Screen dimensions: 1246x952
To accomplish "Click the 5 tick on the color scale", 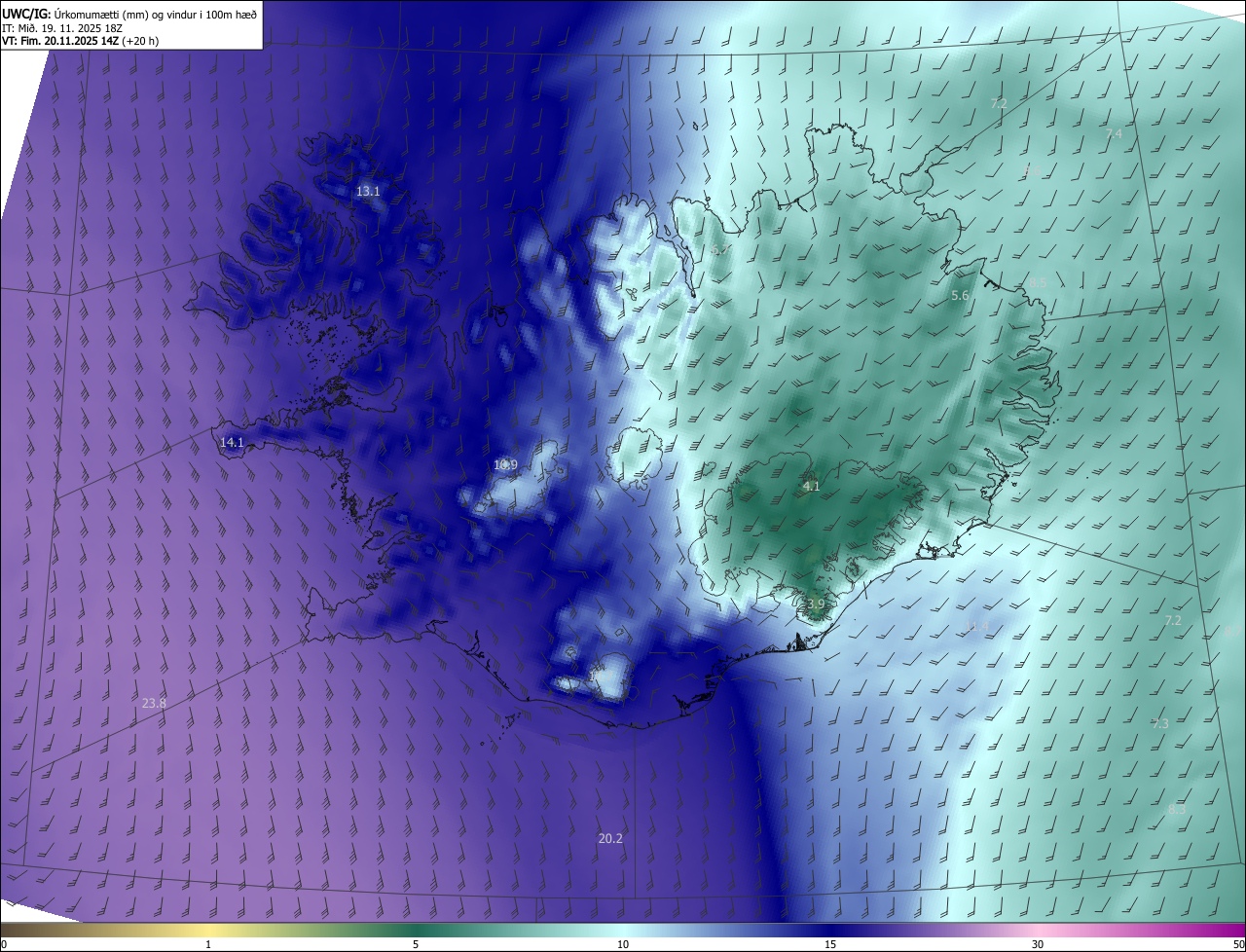I will click(x=416, y=945).
